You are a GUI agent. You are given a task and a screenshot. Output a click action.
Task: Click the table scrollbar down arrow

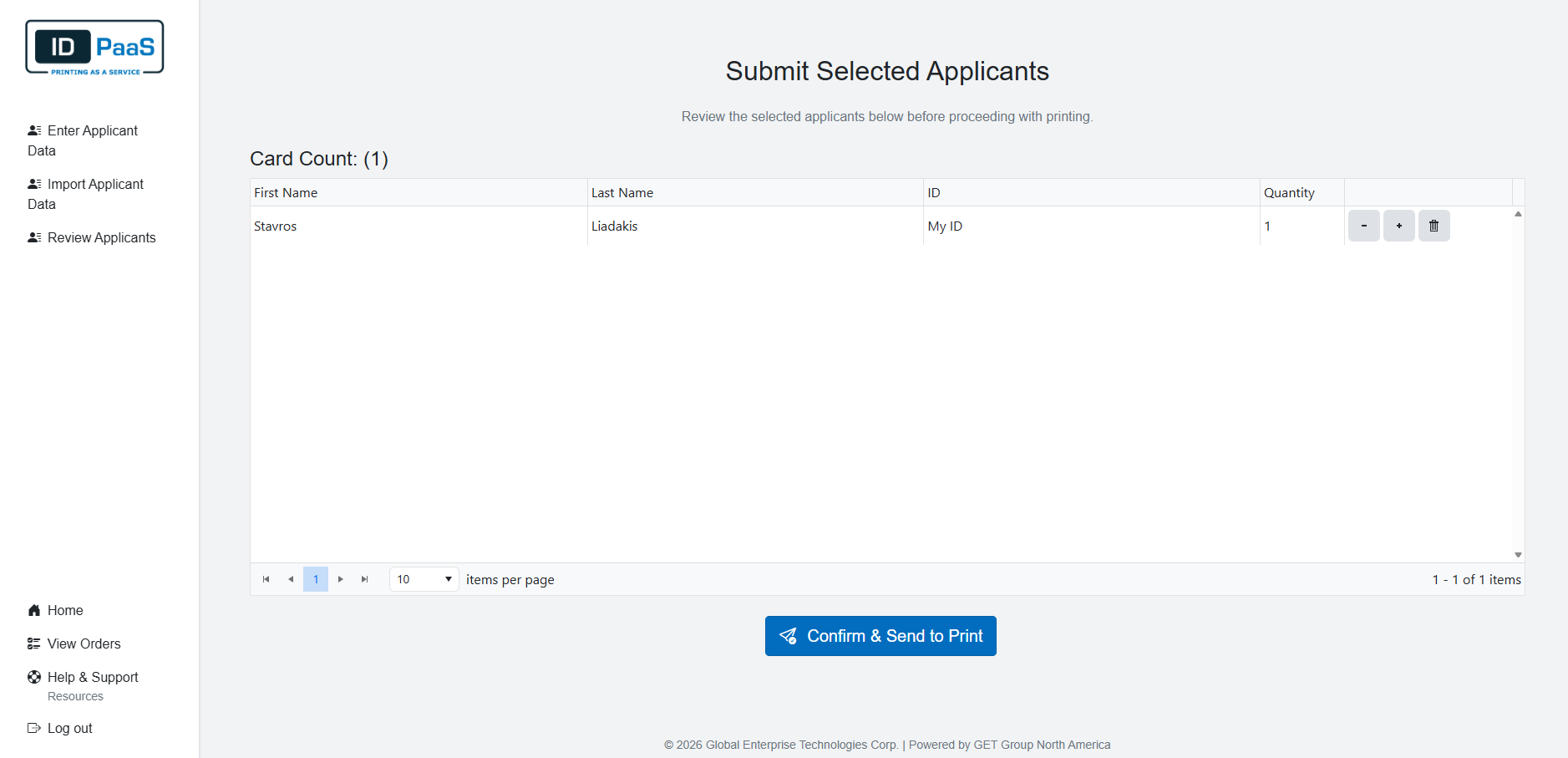coord(1518,553)
